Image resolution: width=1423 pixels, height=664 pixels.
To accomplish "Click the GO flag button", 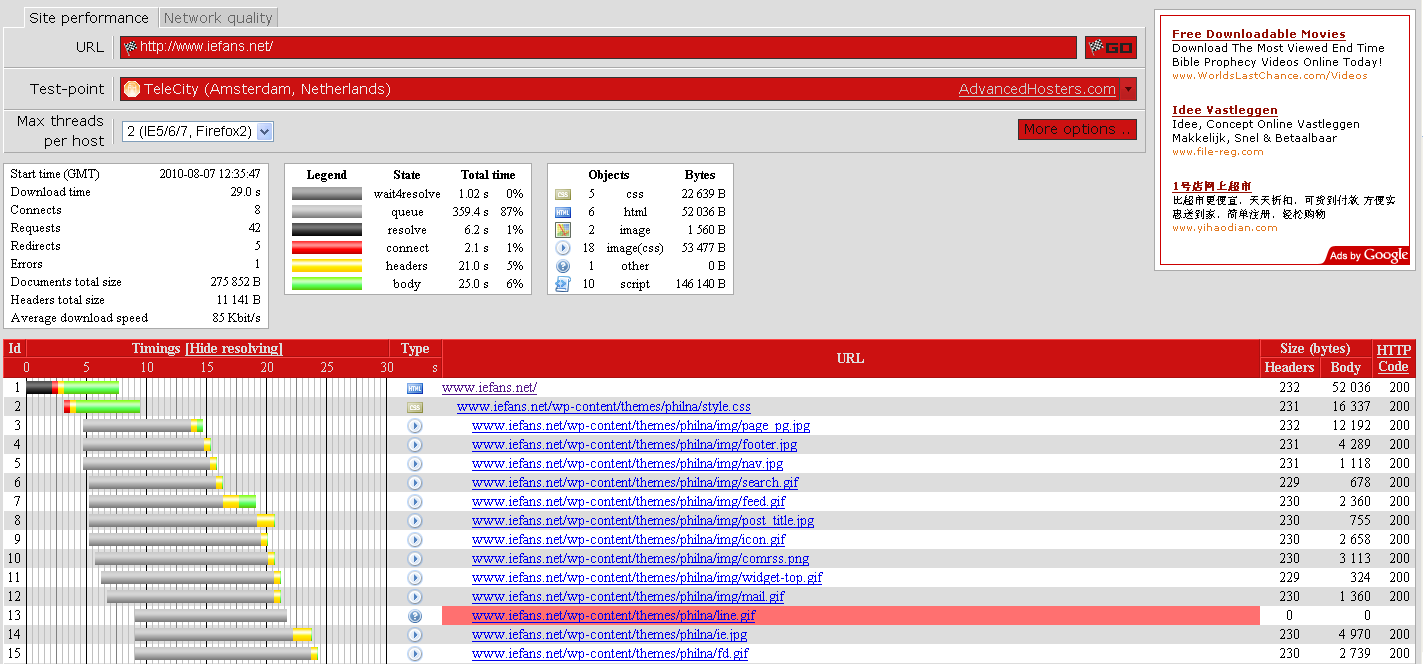I will pyautogui.click(x=1110, y=47).
